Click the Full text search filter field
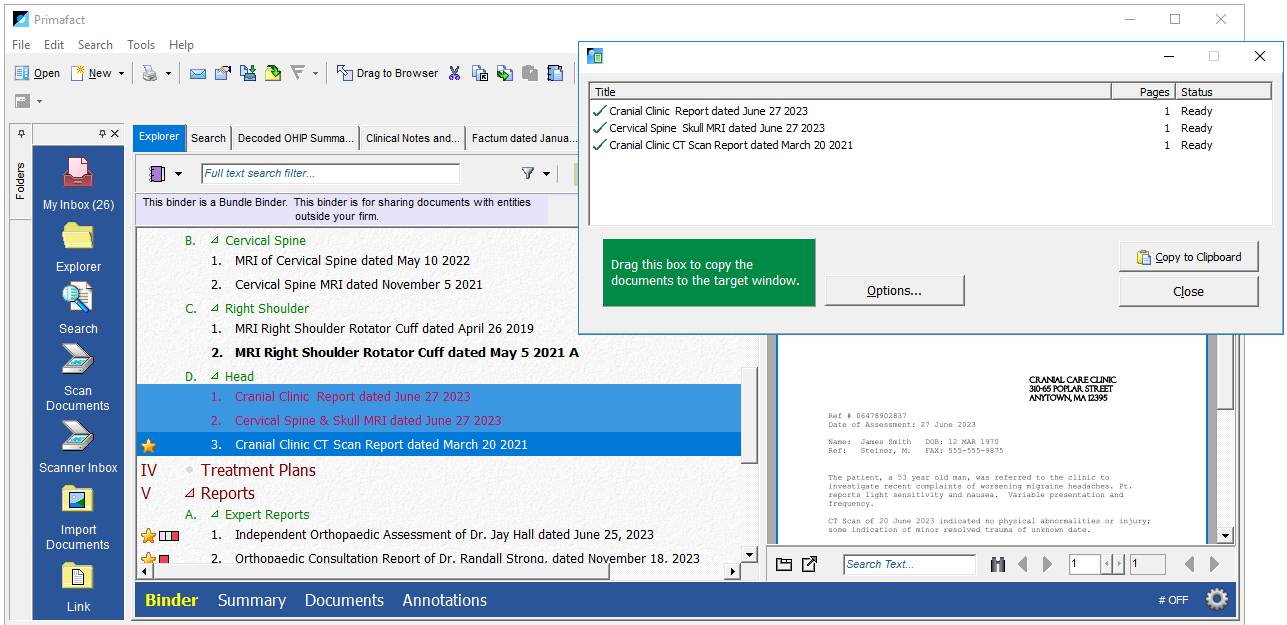Image resolution: width=1287 pixels, height=625 pixels. coord(330,174)
